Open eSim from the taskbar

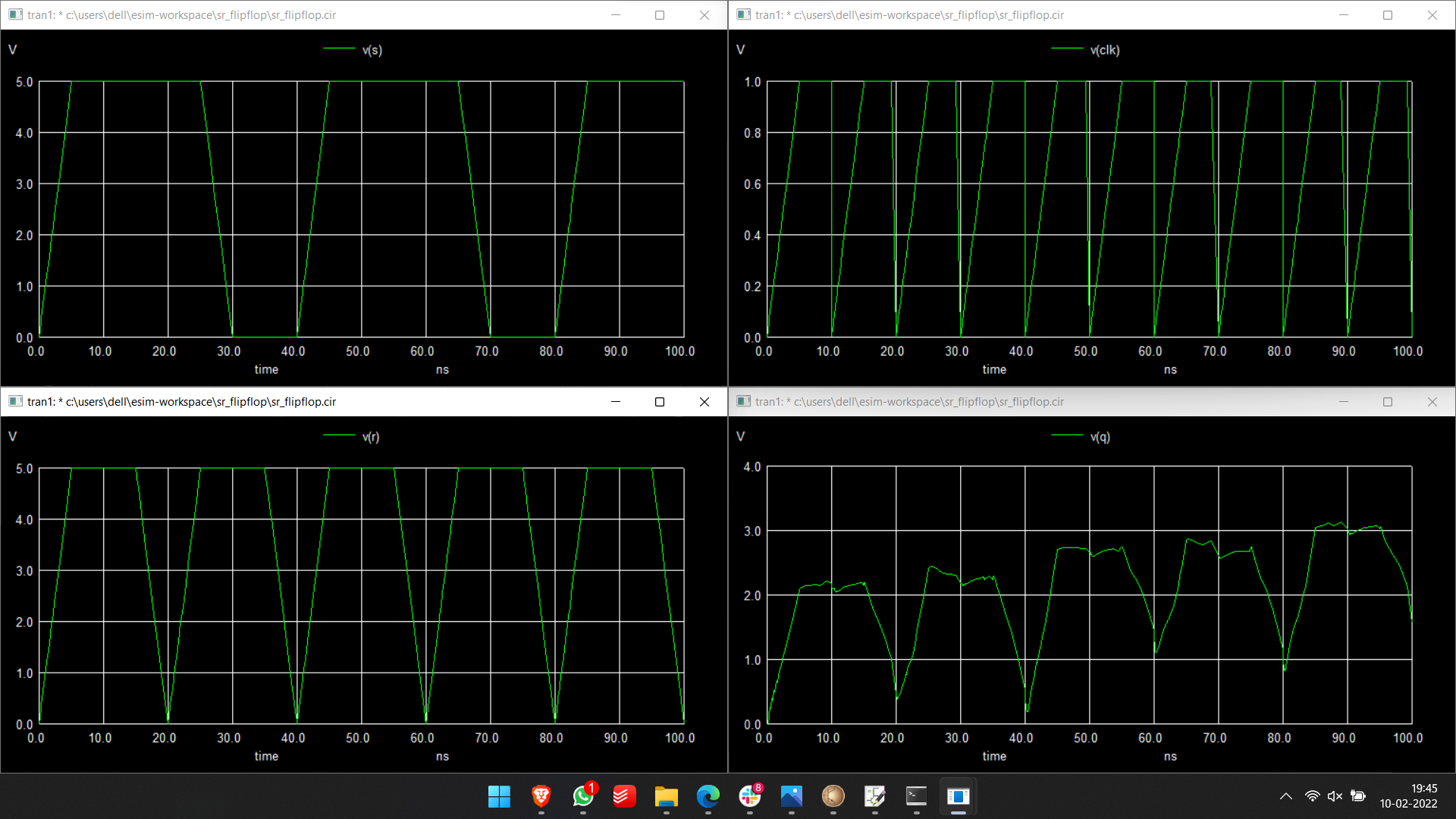[833, 798]
